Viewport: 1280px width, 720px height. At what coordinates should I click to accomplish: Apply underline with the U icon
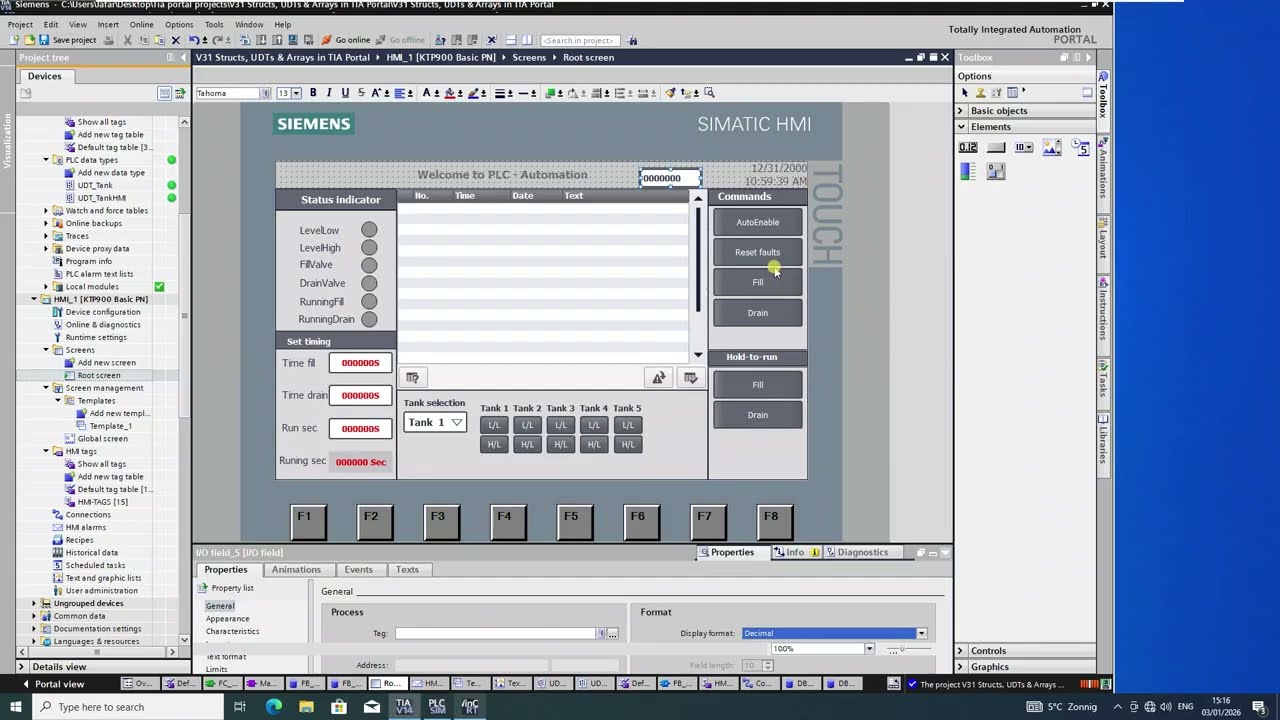345,93
